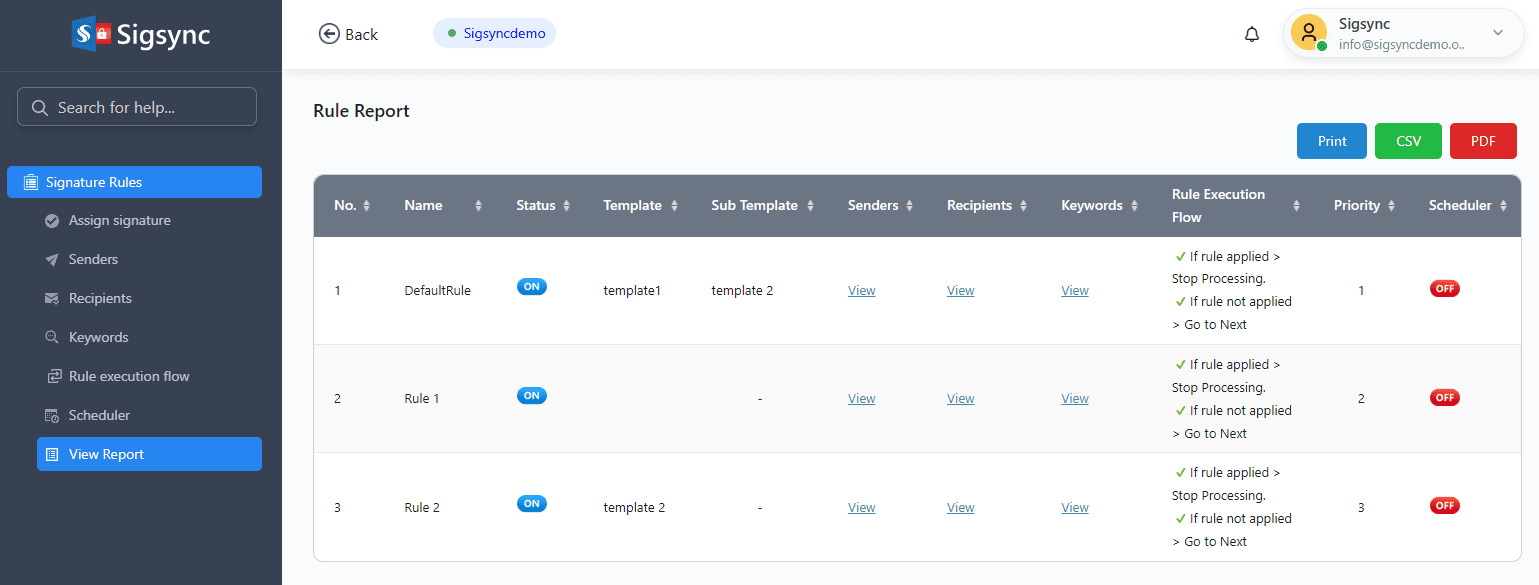Select the Signature Rules menu
The image size is (1539, 585).
tap(134, 182)
